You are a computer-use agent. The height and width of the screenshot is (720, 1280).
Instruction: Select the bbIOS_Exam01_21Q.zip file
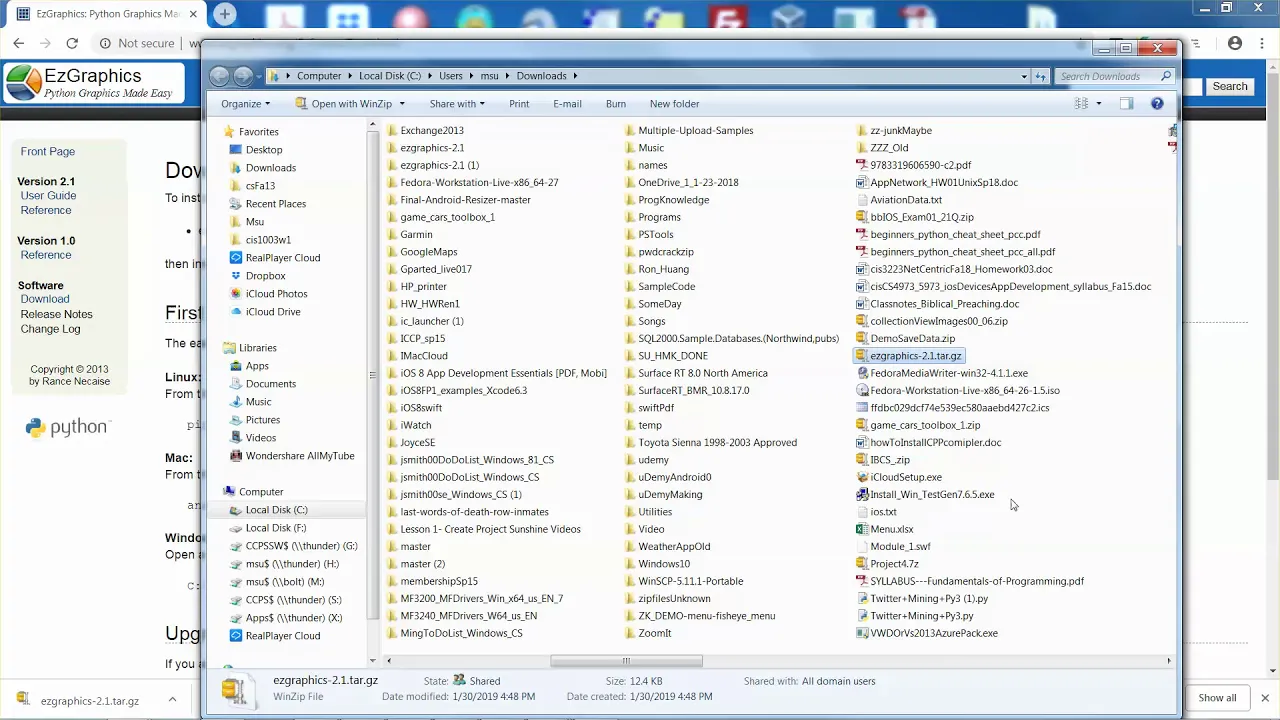pyautogui.click(x=921, y=217)
